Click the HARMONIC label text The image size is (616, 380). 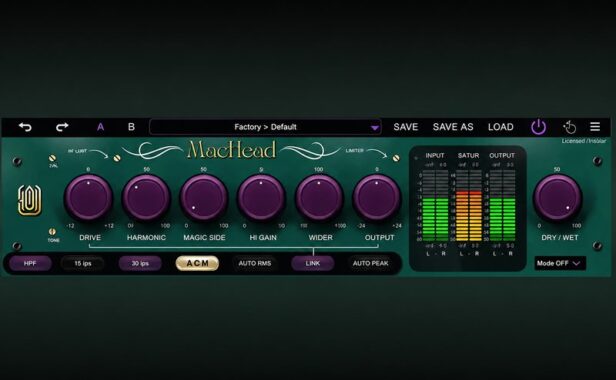tap(146, 237)
